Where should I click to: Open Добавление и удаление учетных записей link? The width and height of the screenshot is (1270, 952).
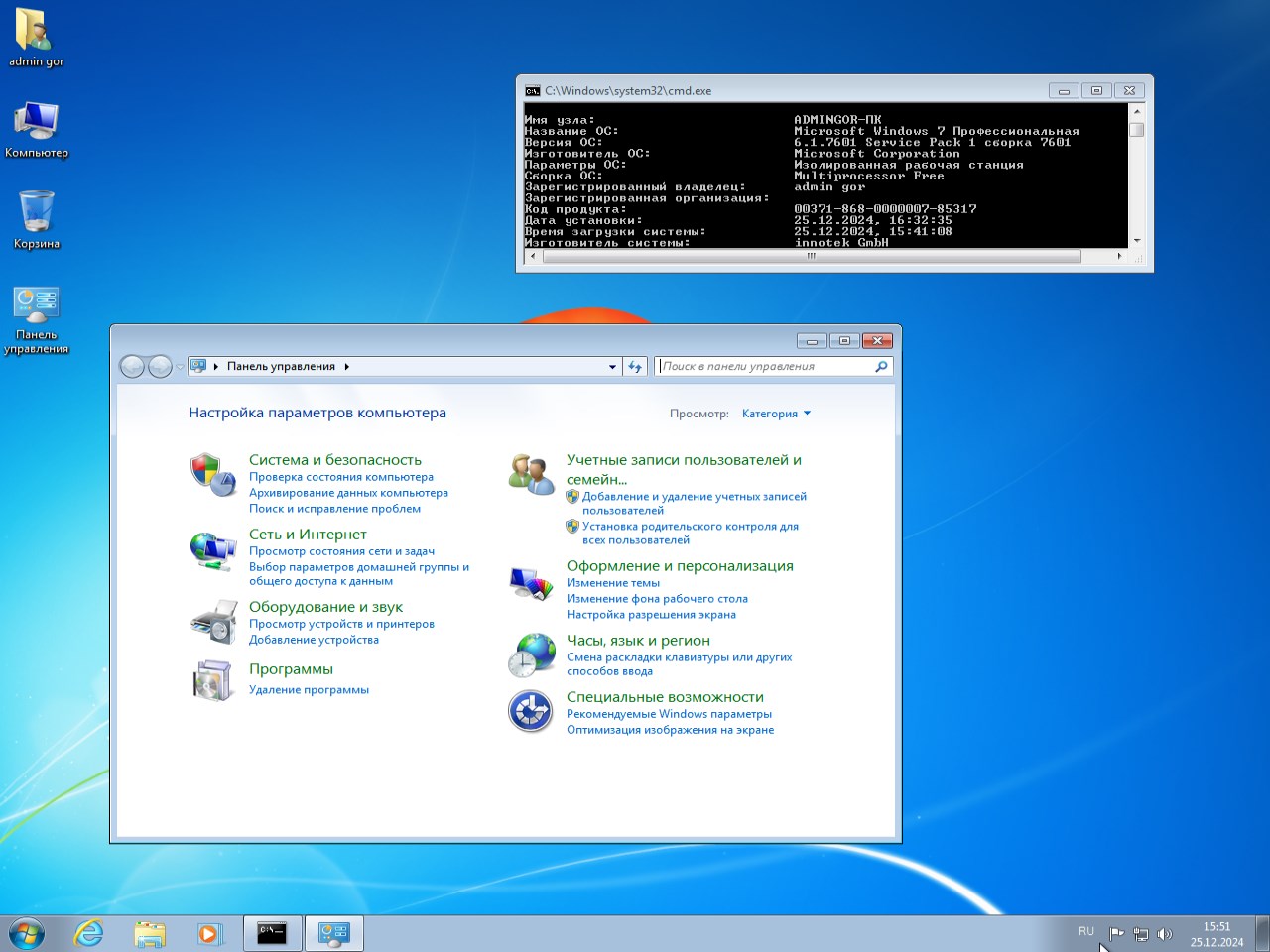695,504
